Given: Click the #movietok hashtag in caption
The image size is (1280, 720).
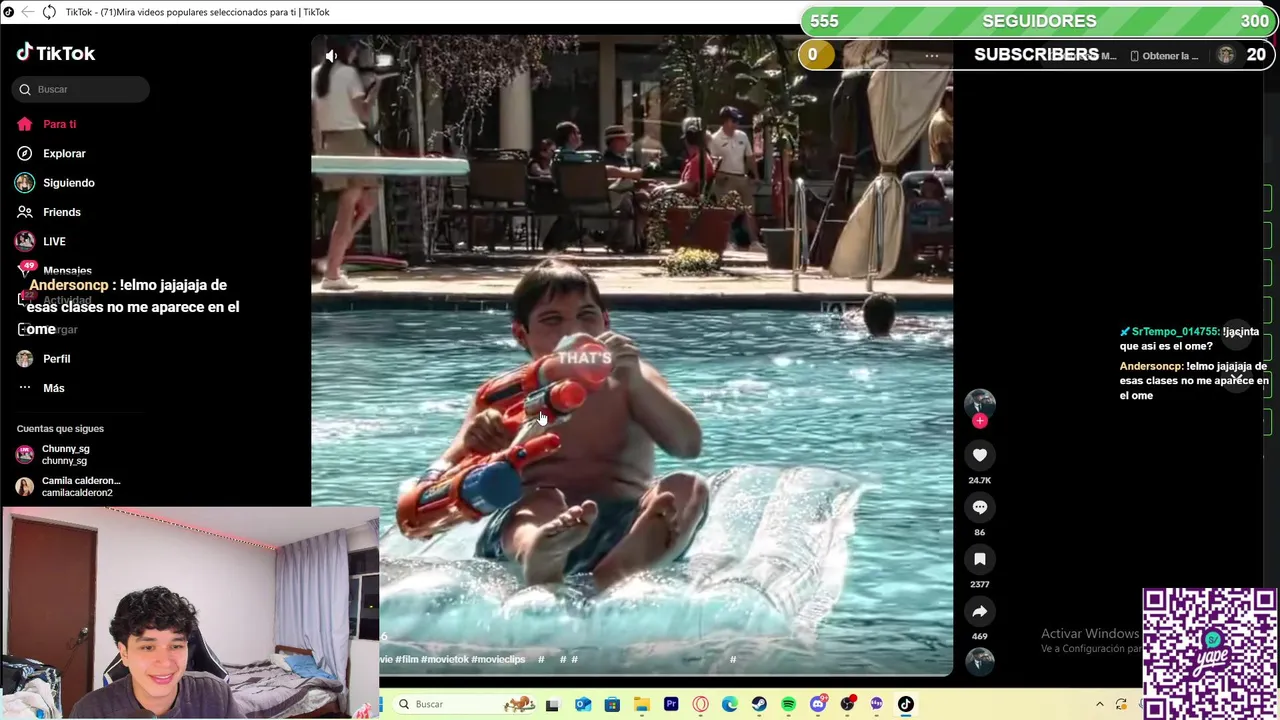Looking at the screenshot, I should point(445,659).
